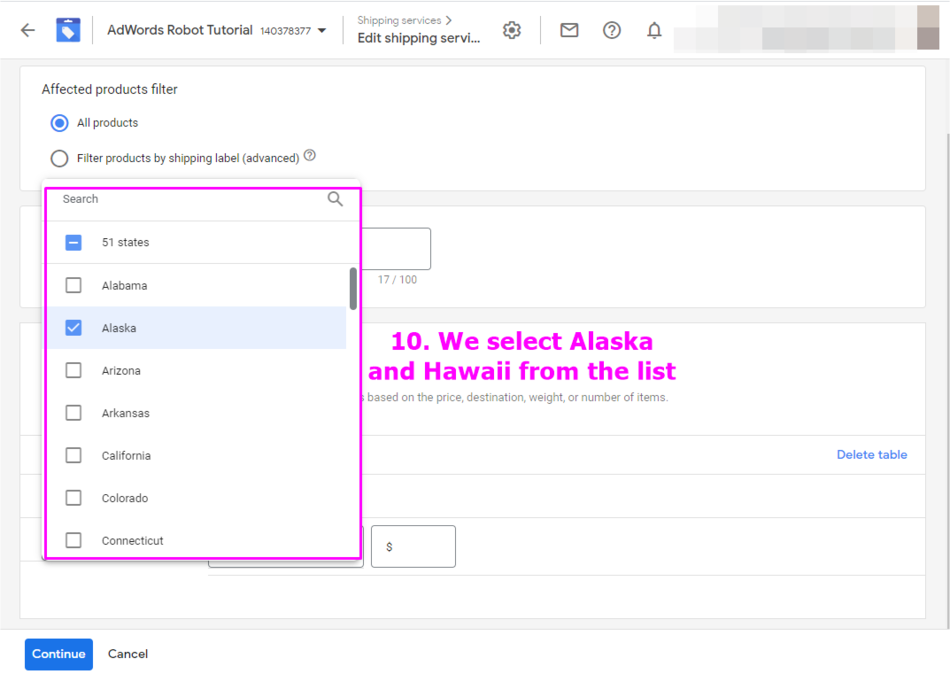Click the Shipping services breadcrumb
This screenshot has height=674, width=950.
(x=400, y=20)
